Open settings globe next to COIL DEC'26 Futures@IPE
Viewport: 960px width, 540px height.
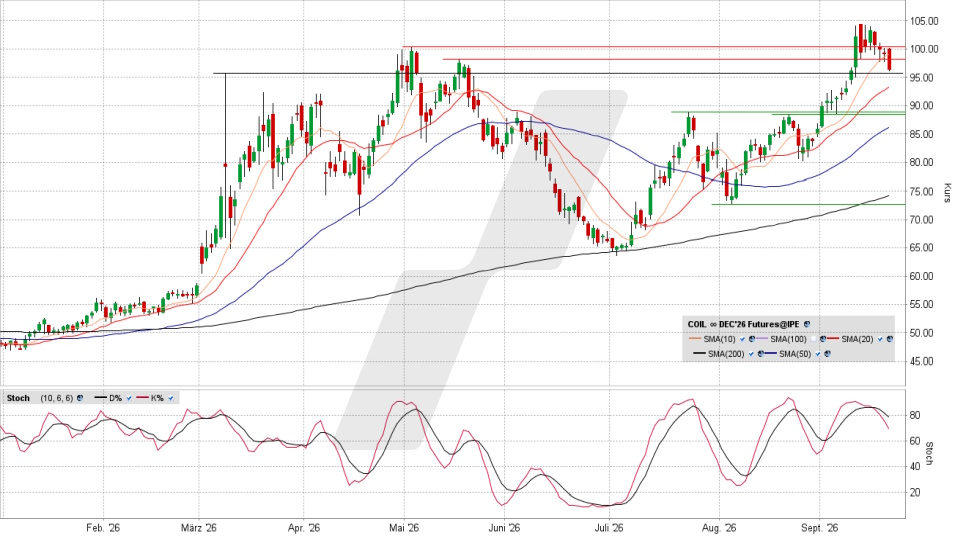pos(807,324)
